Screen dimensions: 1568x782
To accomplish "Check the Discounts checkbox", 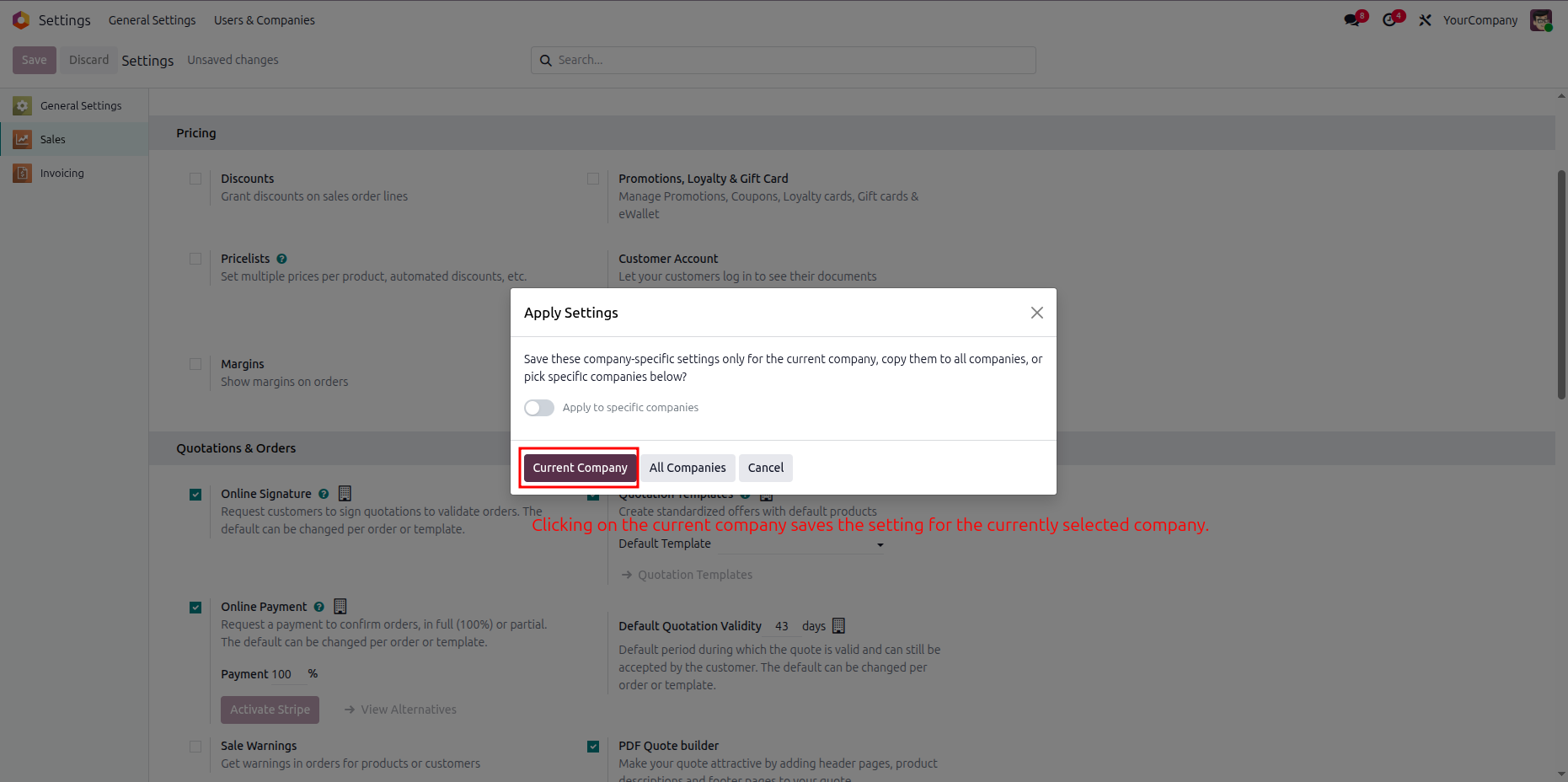I will coord(195,179).
